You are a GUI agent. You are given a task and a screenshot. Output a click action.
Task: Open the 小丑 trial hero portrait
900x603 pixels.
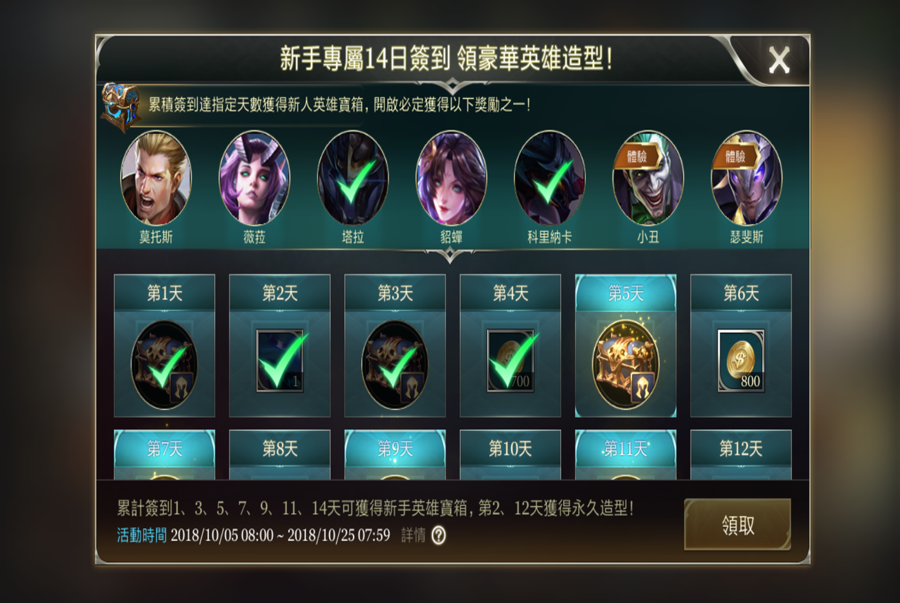(x=648, y=178)
